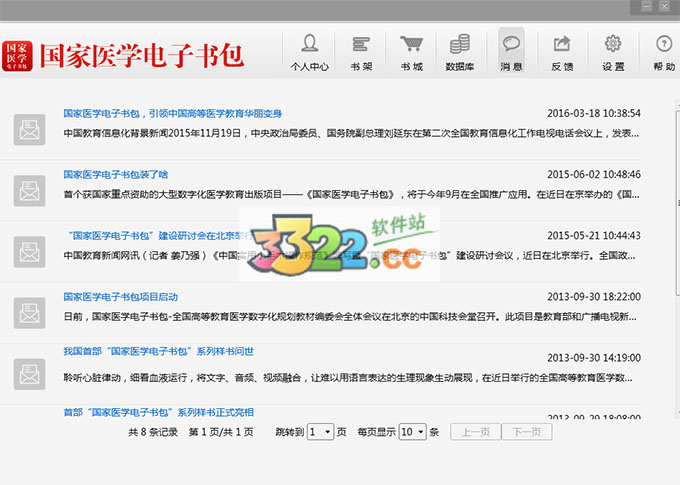Click envelope icon beside 系列样书问世 message
Viewport: 680px width, 485px height.
[x=29, y=374]
